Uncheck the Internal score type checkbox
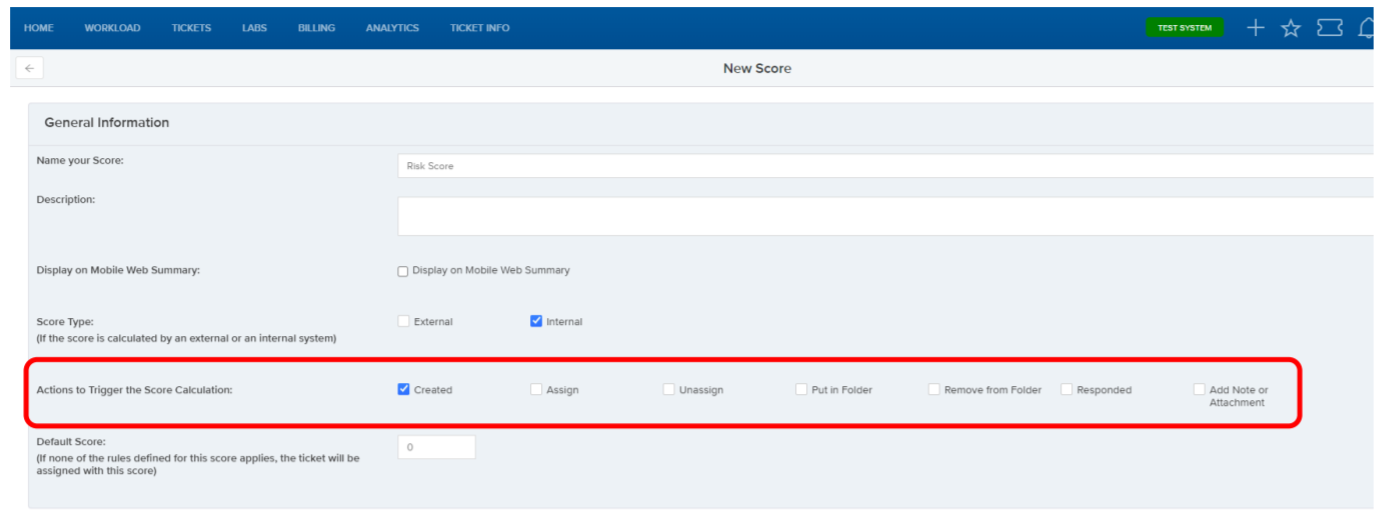This screenshot has width=1382, height=521. [x=536, y=321]
